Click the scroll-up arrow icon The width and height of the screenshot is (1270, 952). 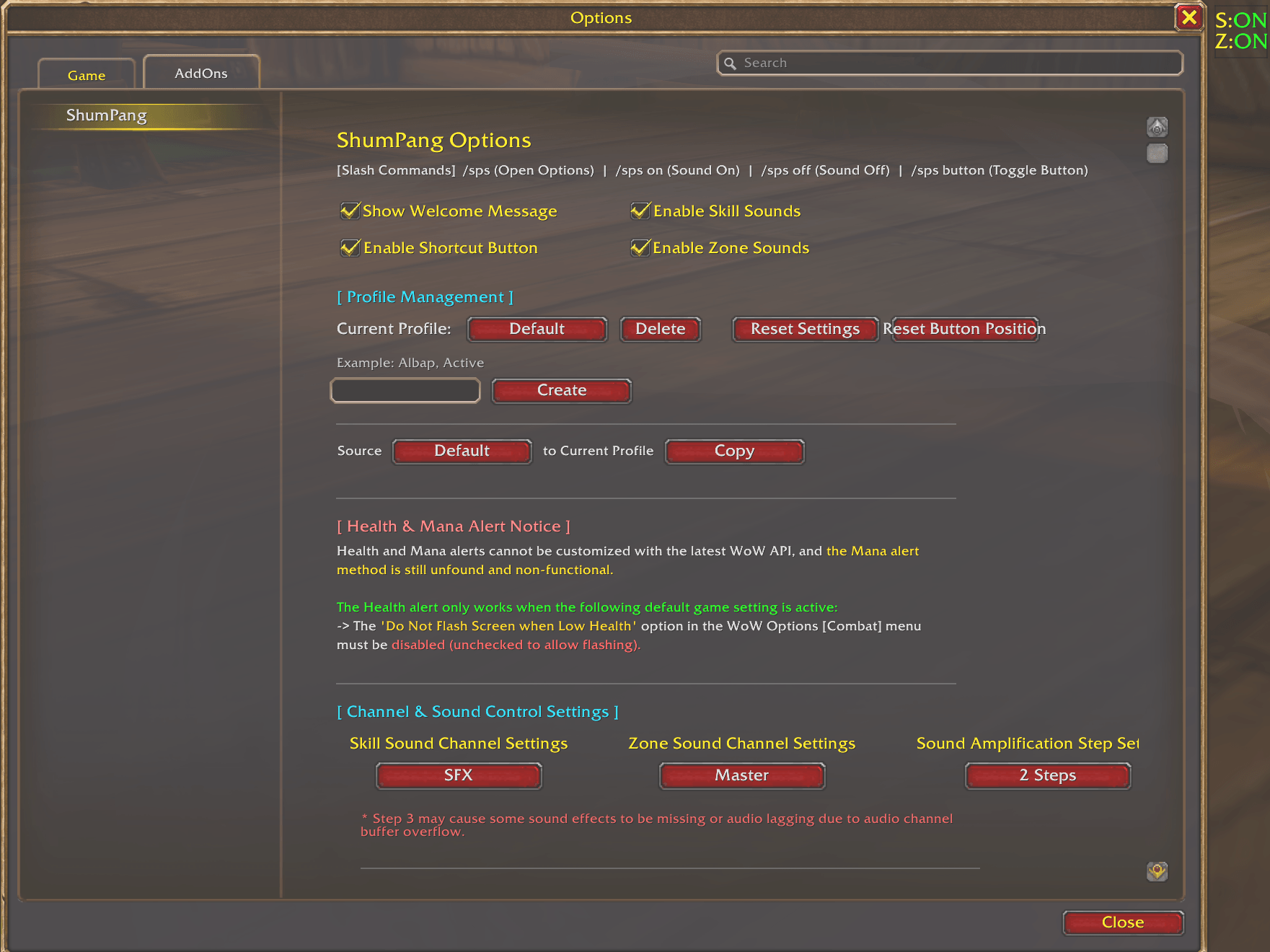[1157, 128]
